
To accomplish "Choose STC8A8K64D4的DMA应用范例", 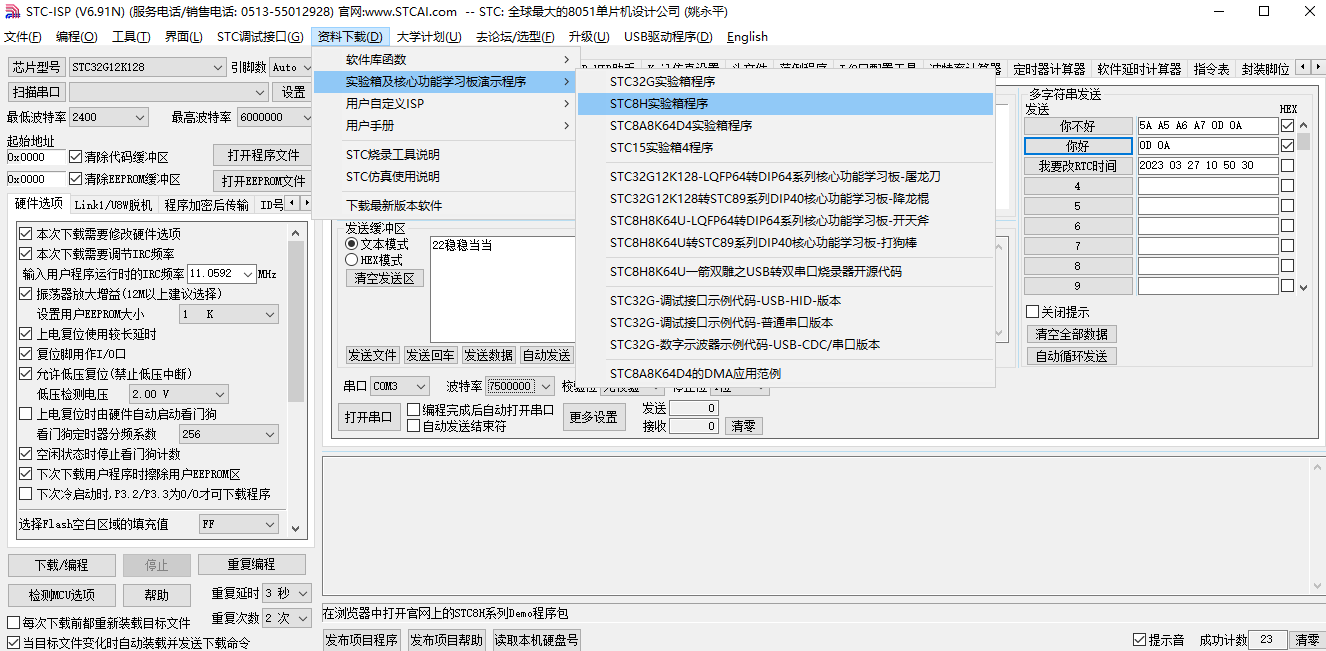I will (785, 374).
